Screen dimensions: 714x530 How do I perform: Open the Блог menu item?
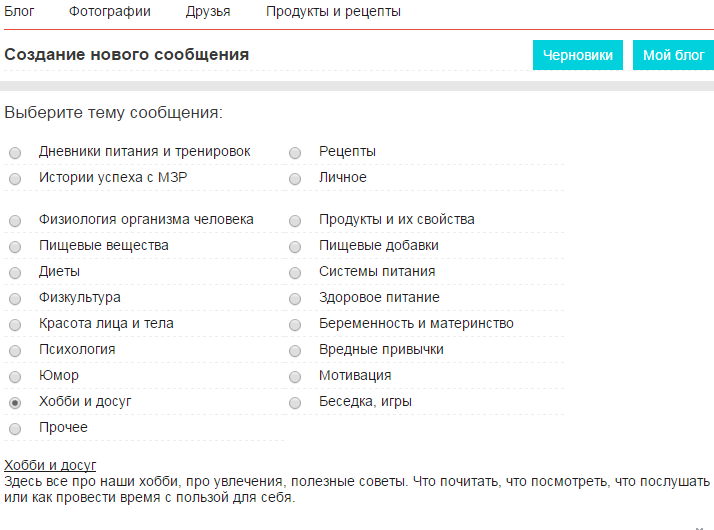click(x=19, y=11)
